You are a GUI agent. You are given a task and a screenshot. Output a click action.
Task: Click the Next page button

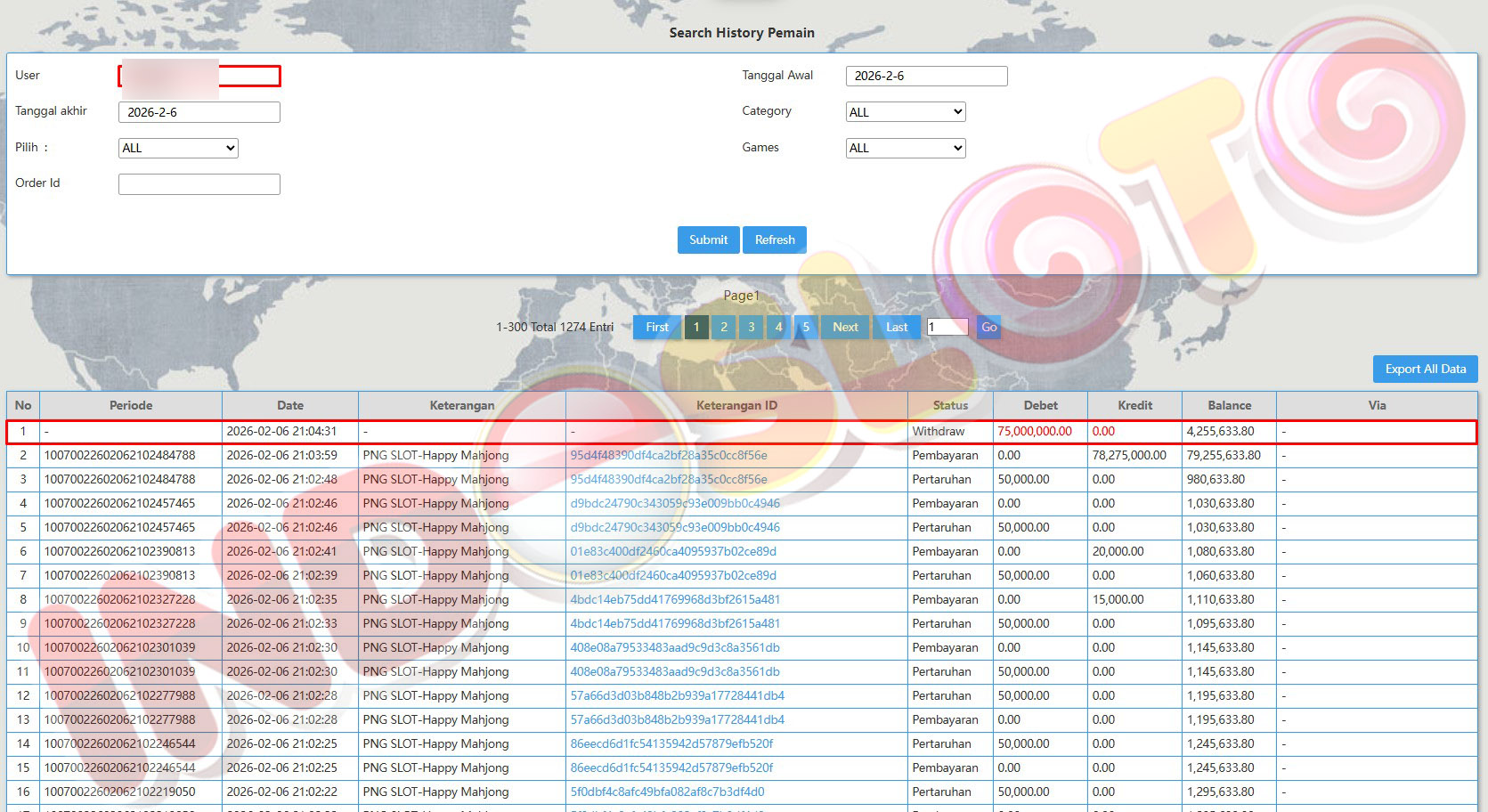845,327
